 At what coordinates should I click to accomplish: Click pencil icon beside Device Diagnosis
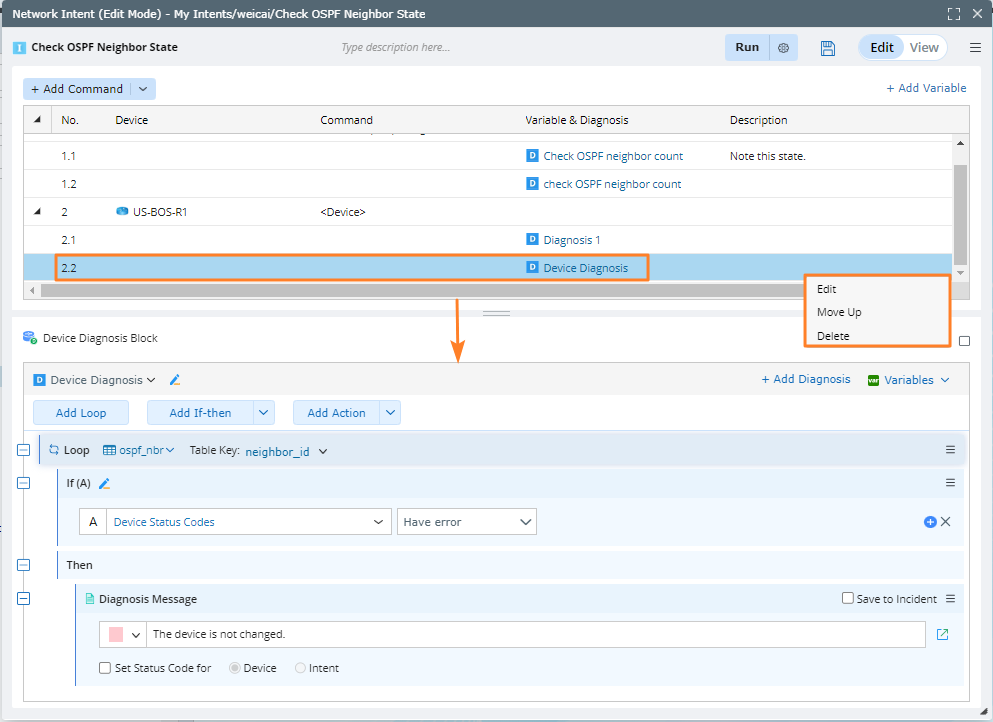pos(175,380)
